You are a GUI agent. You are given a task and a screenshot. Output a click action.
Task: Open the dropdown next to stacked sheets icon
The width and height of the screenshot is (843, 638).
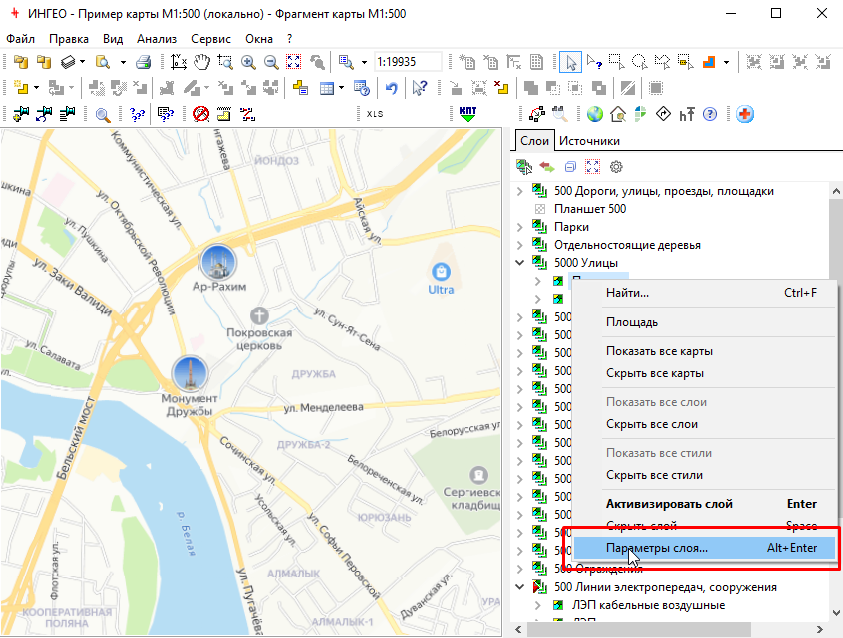[82, 62]
